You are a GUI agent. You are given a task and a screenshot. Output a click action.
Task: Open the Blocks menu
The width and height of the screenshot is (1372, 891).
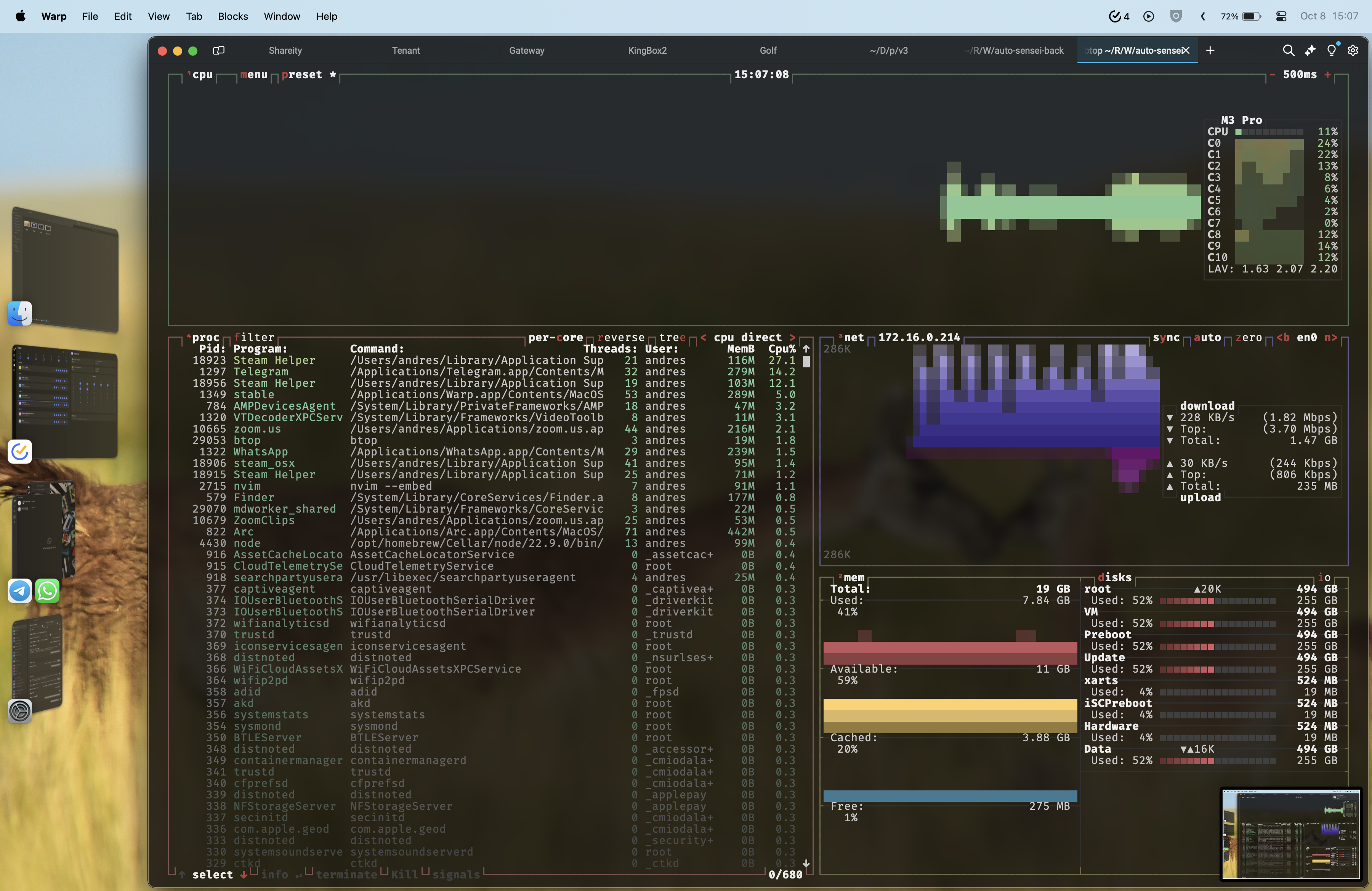pos(232,16)
